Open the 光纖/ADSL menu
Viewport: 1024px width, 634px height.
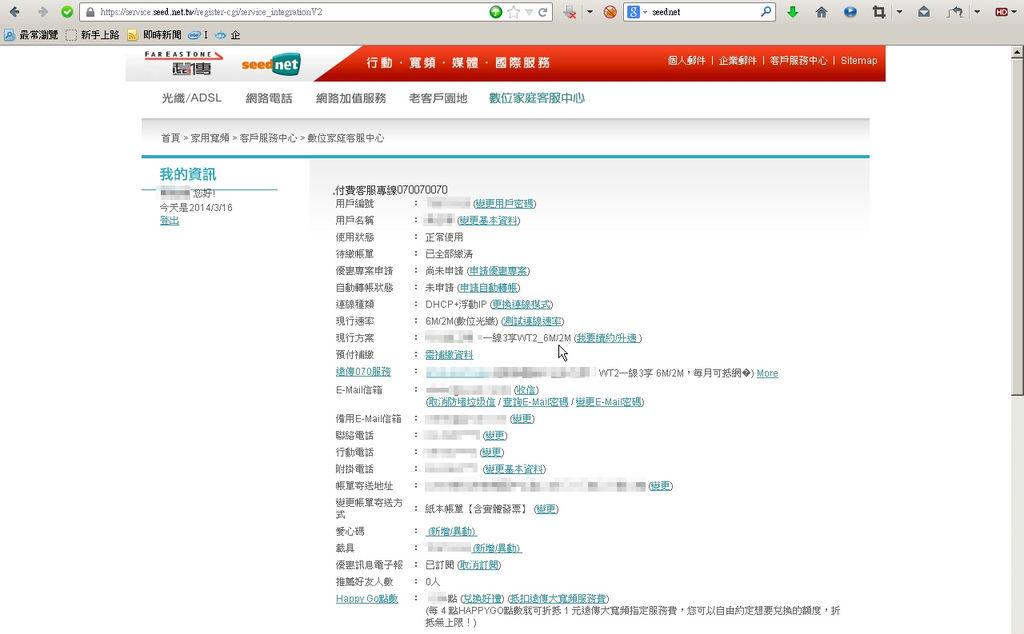[x=191, y=98]
